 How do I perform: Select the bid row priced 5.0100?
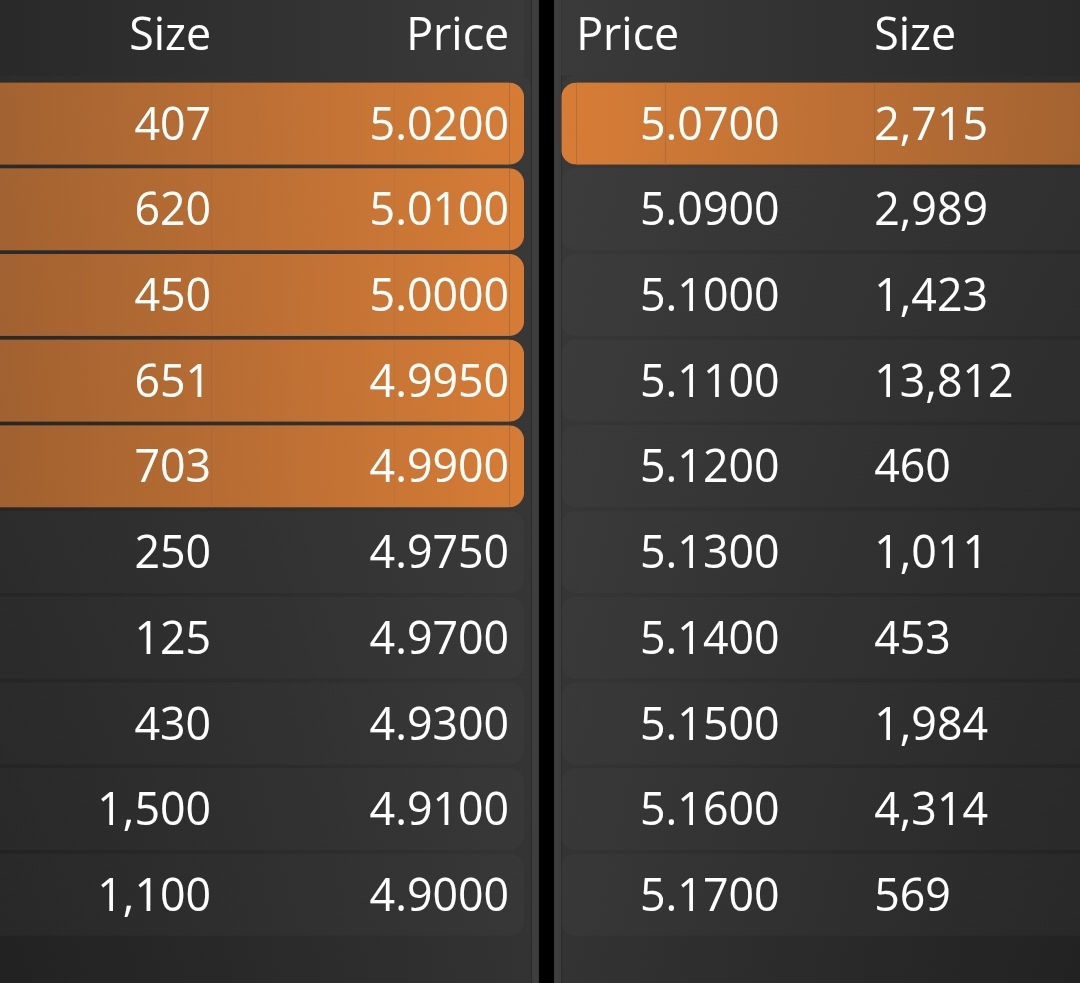click(x=262, y=209)
